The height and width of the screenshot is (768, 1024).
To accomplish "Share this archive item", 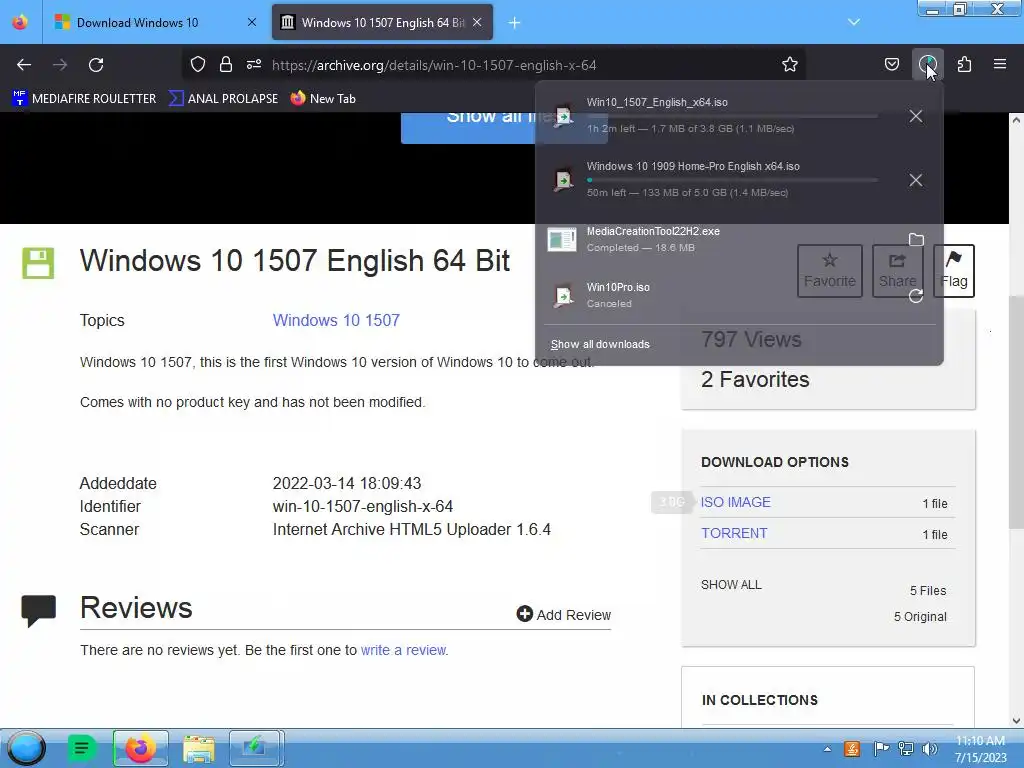I will pyautogui.click(x=897, y=270).
